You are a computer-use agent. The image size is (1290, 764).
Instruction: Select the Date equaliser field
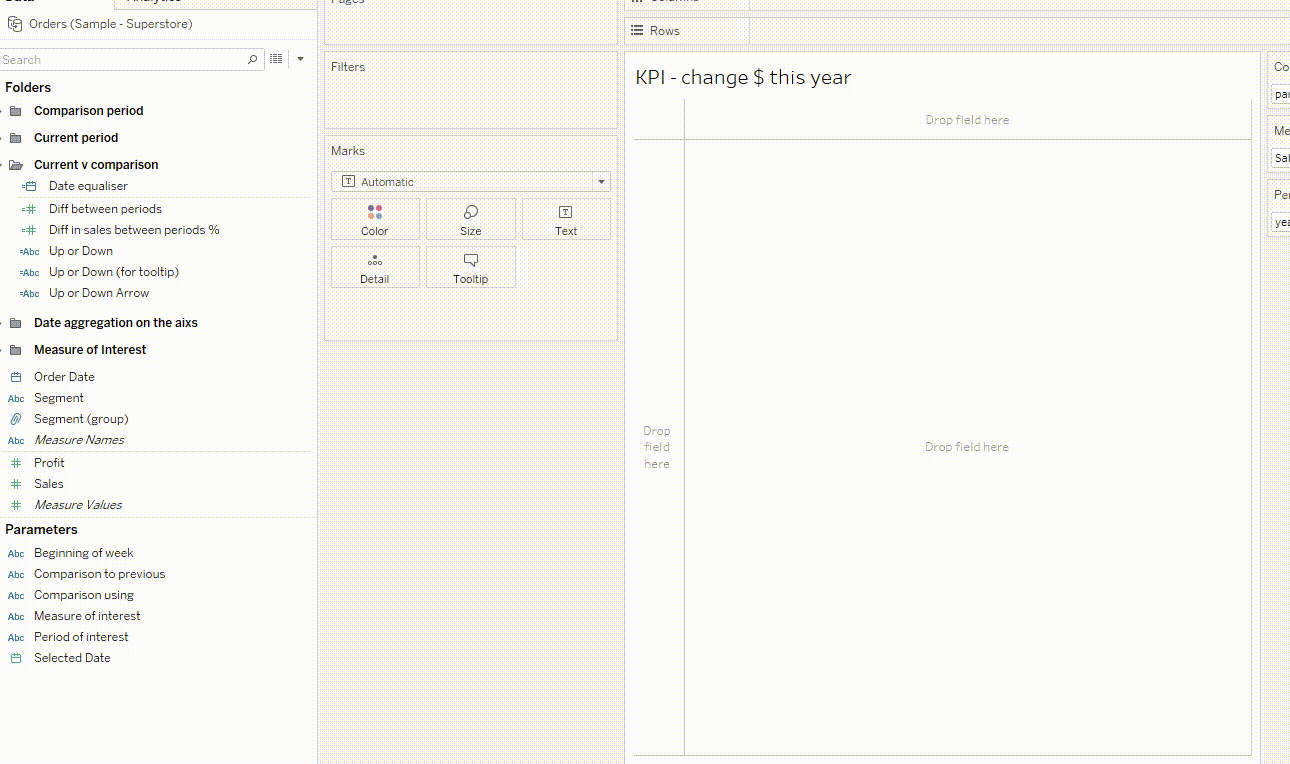(x=88, y=186)
